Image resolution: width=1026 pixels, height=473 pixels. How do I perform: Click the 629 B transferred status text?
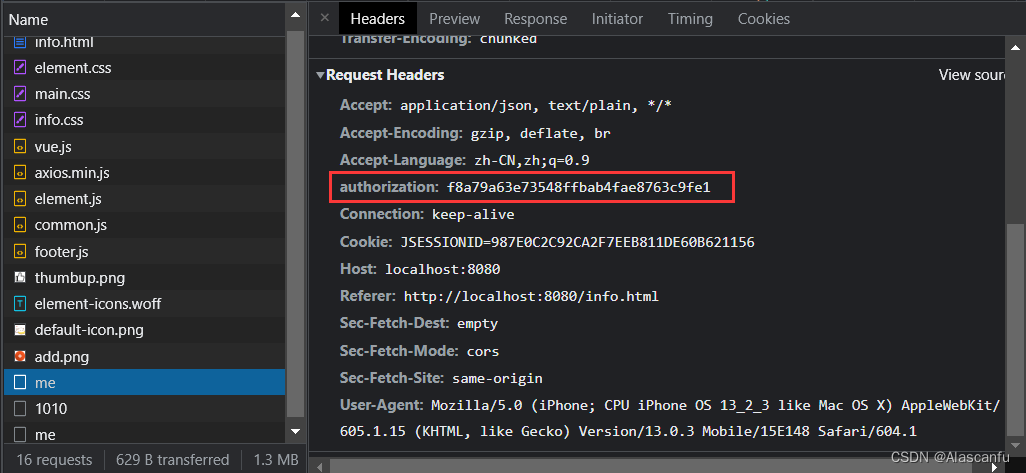(173, 460)
